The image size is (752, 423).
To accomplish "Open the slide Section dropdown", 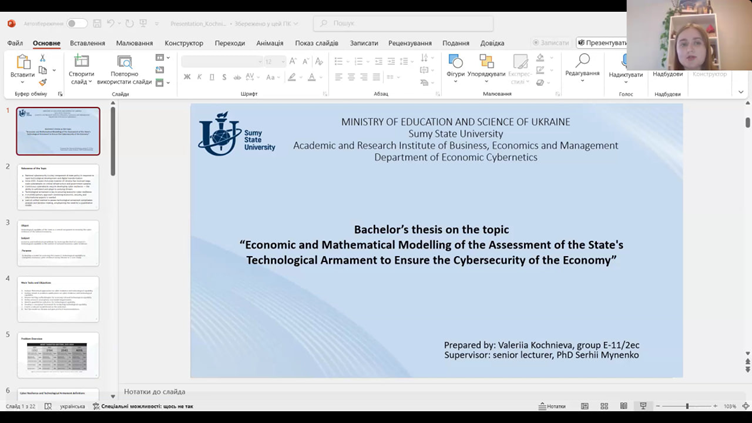I will (163, 82).
